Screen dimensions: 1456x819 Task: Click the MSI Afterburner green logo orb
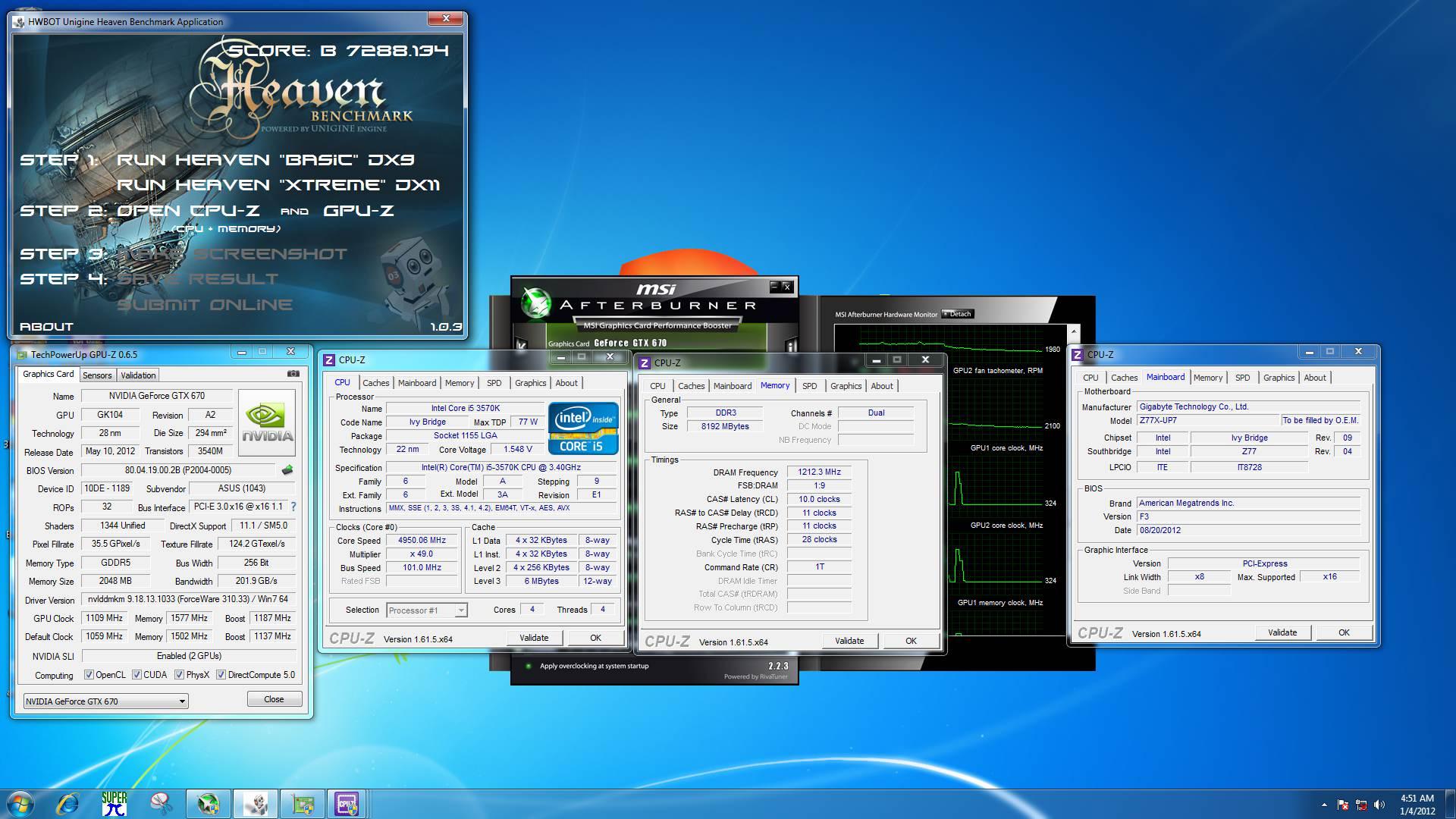536,303
